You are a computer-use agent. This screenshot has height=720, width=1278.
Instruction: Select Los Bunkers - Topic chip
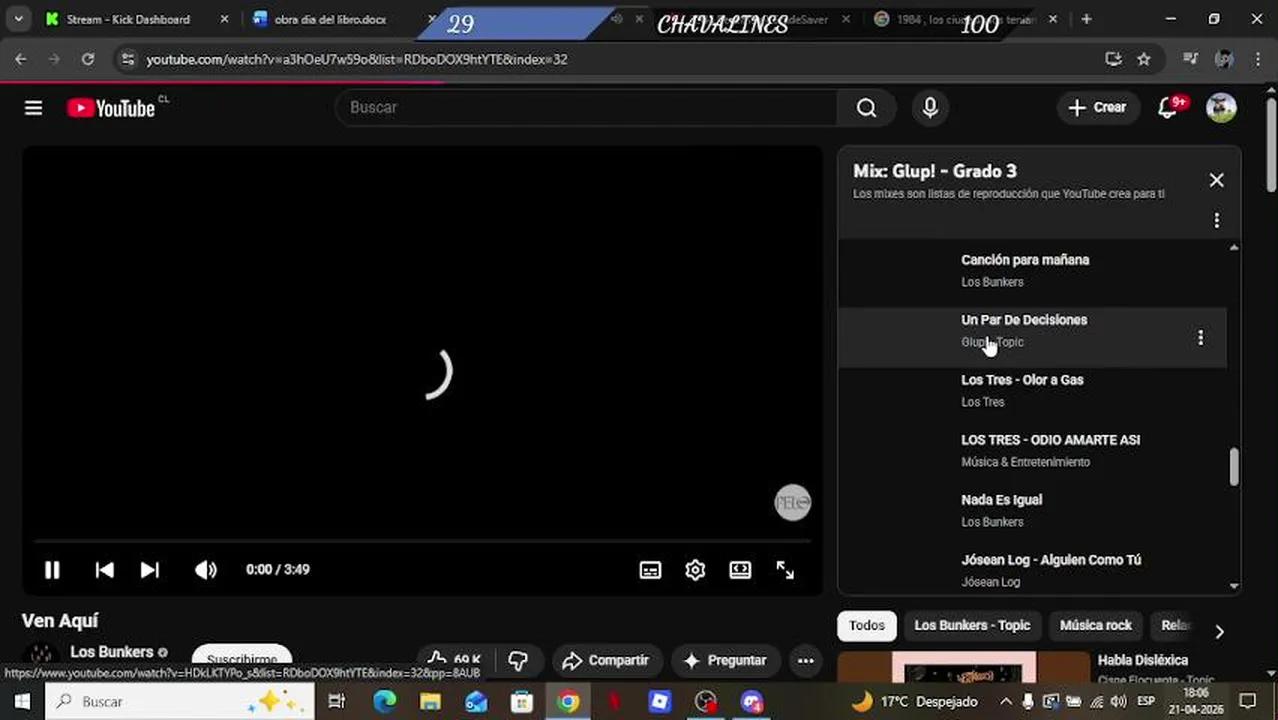[x=972, y=626]
